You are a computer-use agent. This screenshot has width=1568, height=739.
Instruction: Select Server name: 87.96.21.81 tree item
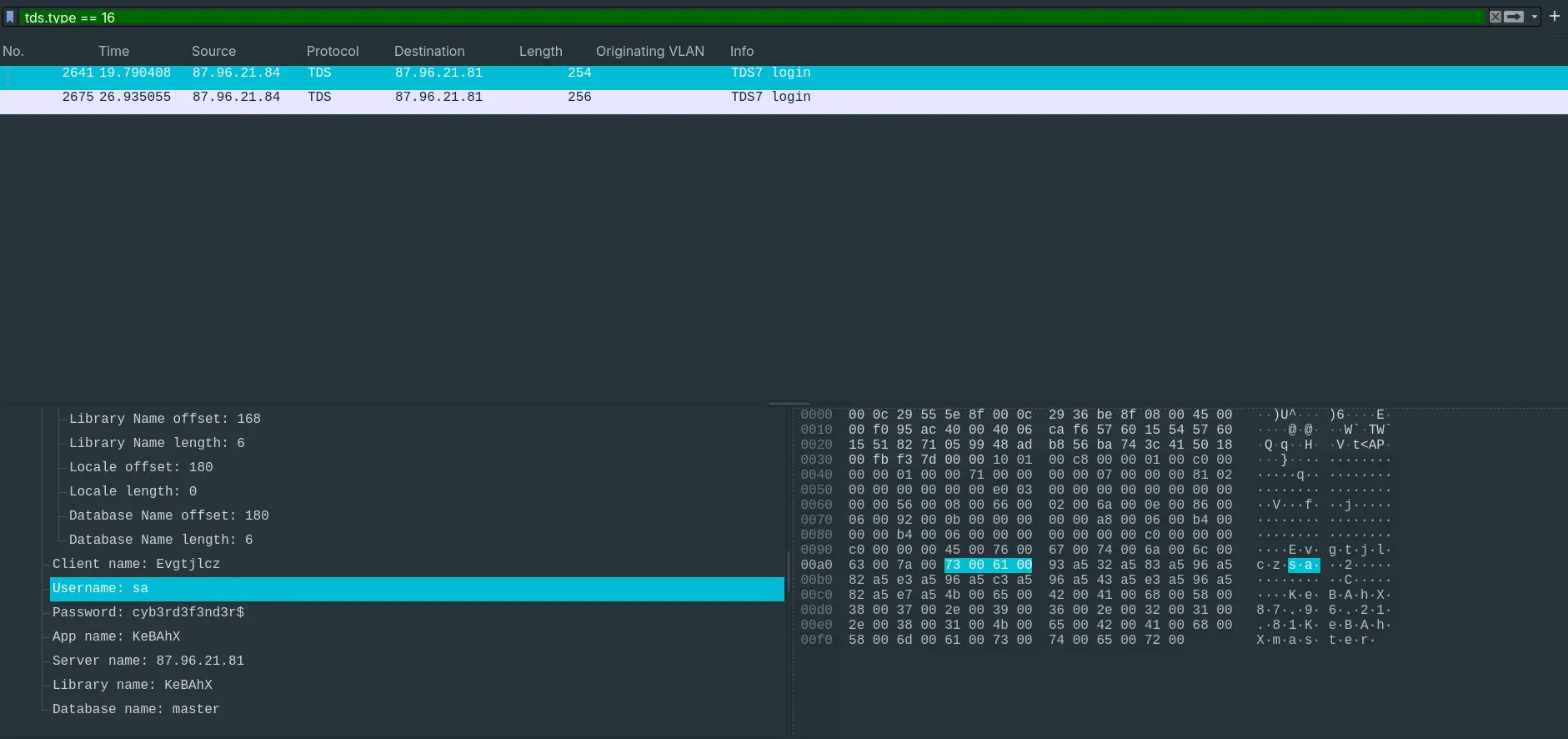click(148, 661)
